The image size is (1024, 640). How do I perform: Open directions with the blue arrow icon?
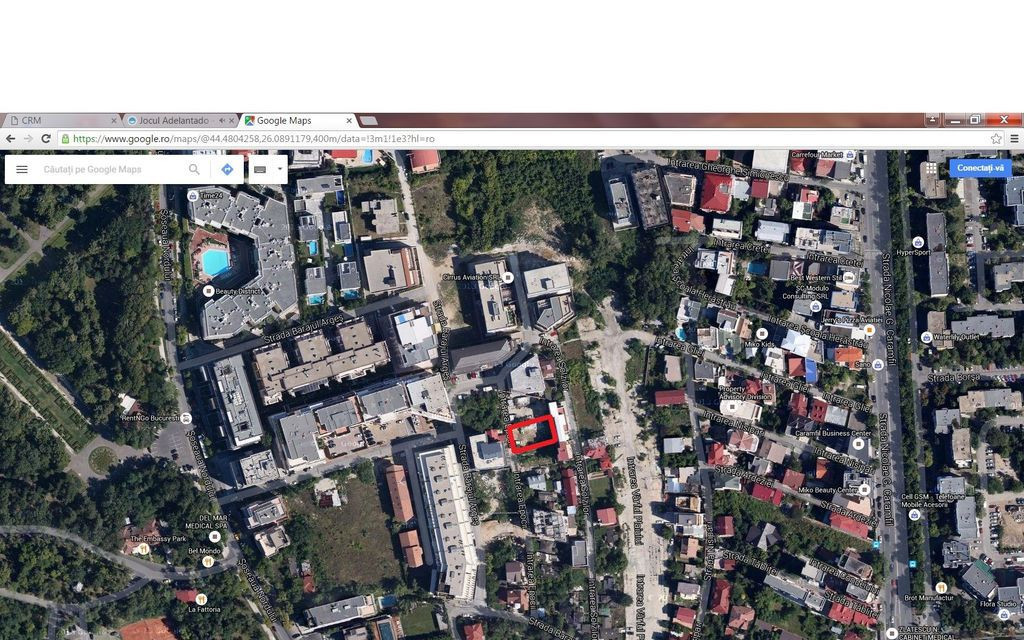[227, 169]
